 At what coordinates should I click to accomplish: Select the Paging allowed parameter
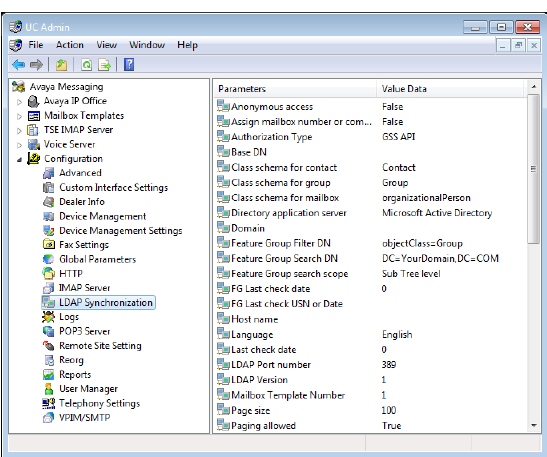coord(263,426)
